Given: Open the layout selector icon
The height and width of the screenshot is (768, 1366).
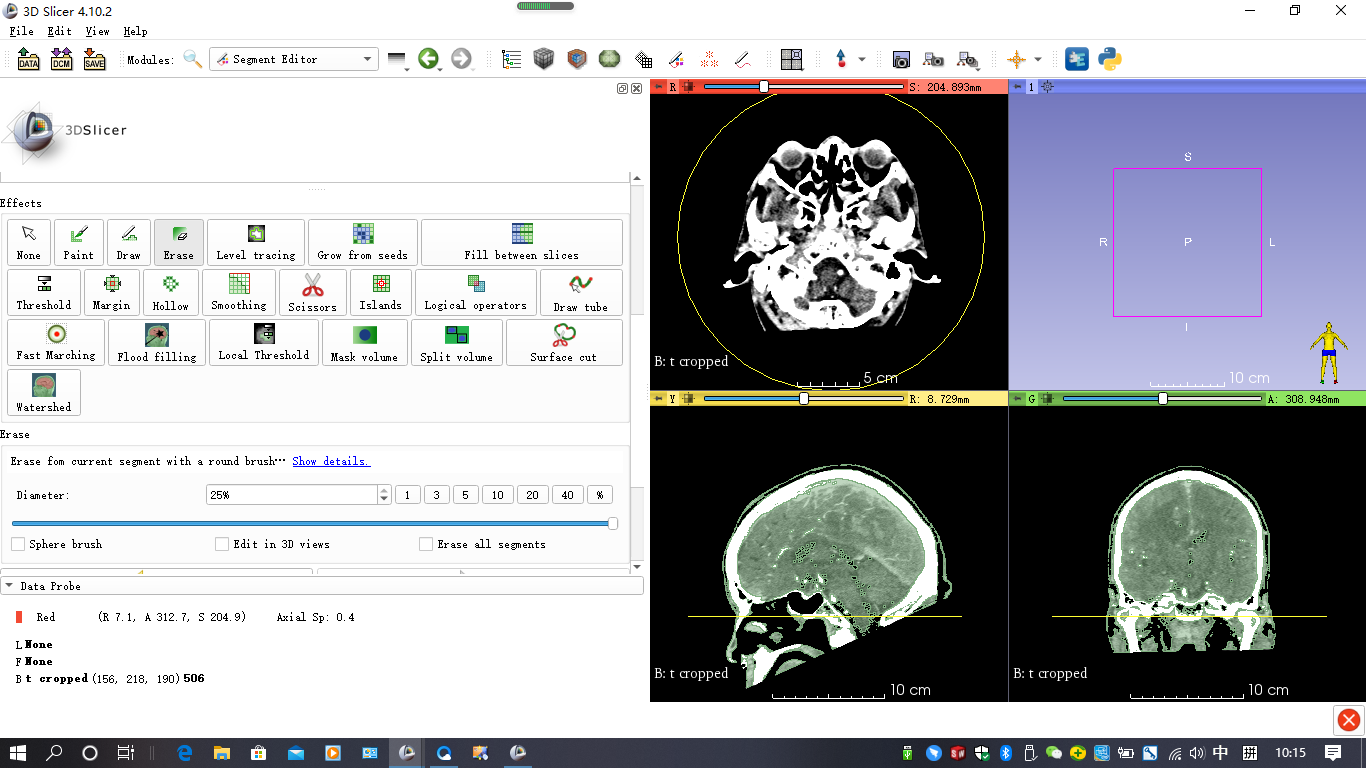Looking at the screenshot, I should click(x=792, y=60).
